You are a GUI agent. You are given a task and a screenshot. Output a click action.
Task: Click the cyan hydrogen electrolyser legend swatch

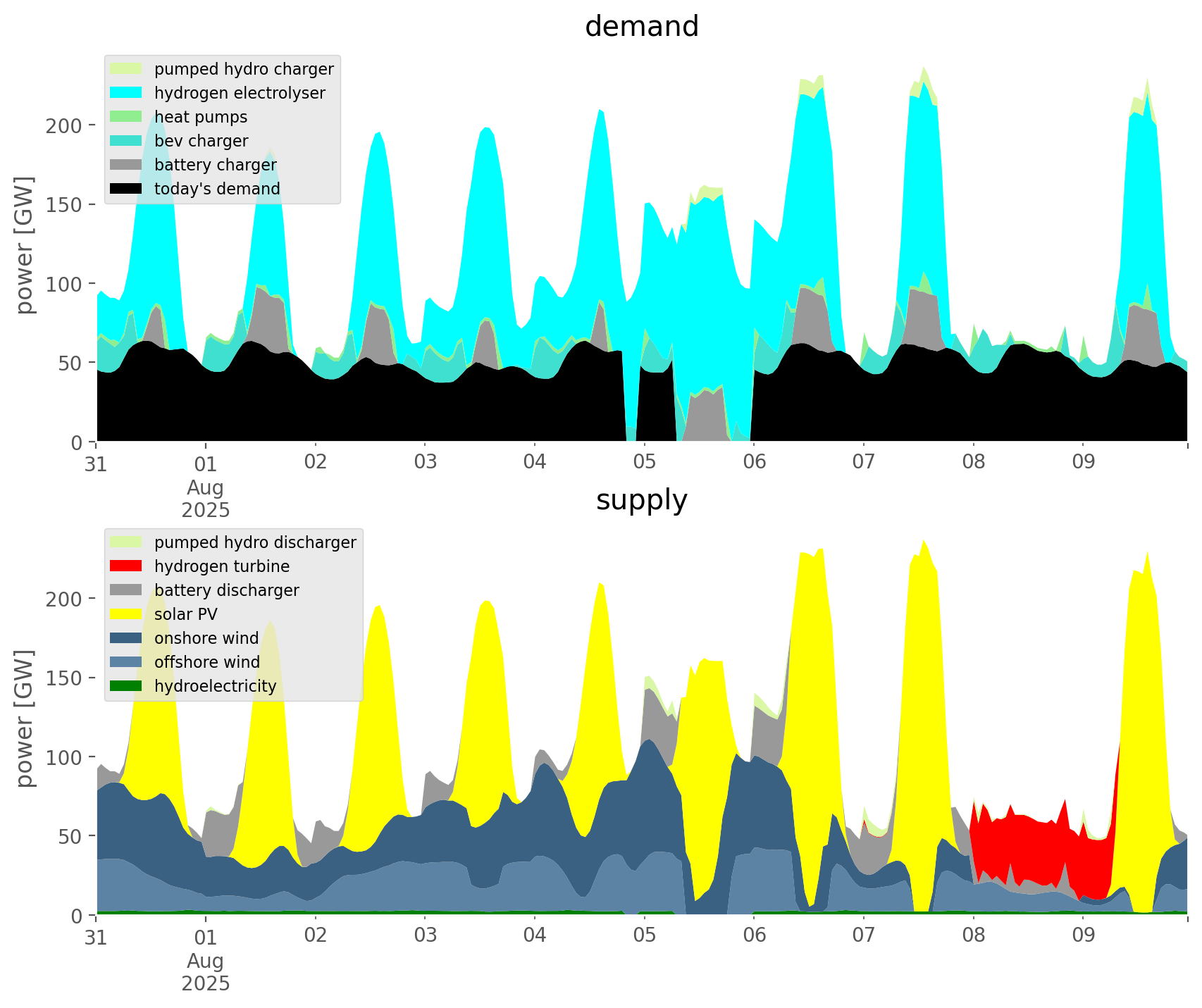pos(127,93)
